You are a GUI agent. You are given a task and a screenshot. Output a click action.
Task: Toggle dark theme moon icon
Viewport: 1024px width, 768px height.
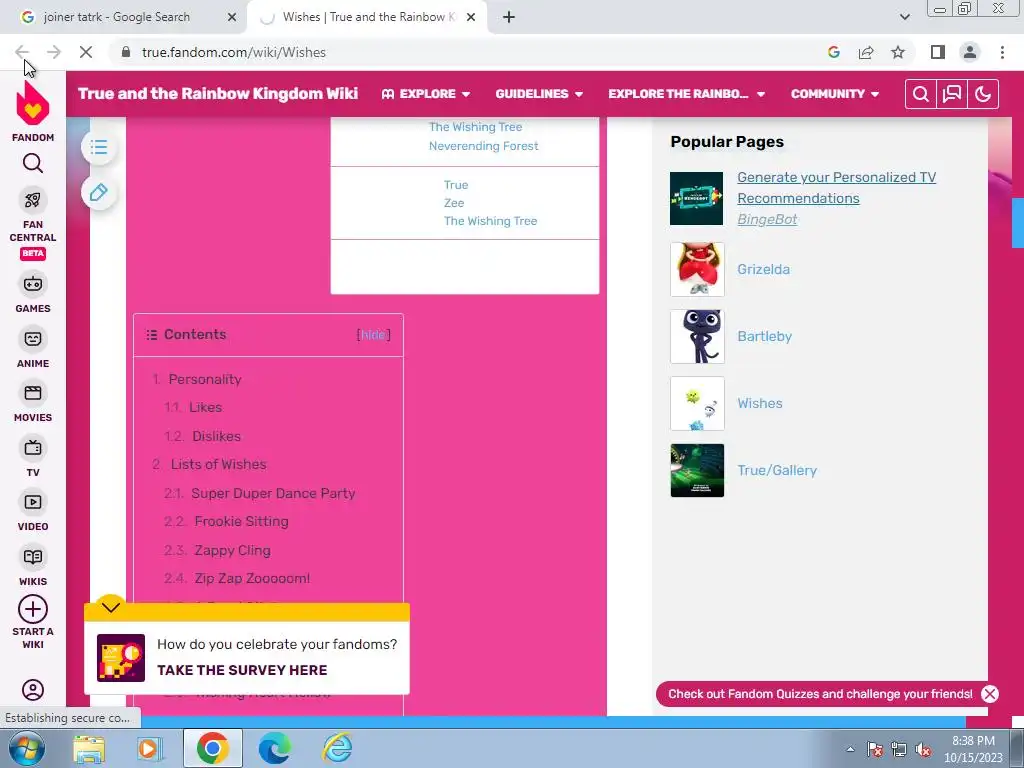[983, 94]
